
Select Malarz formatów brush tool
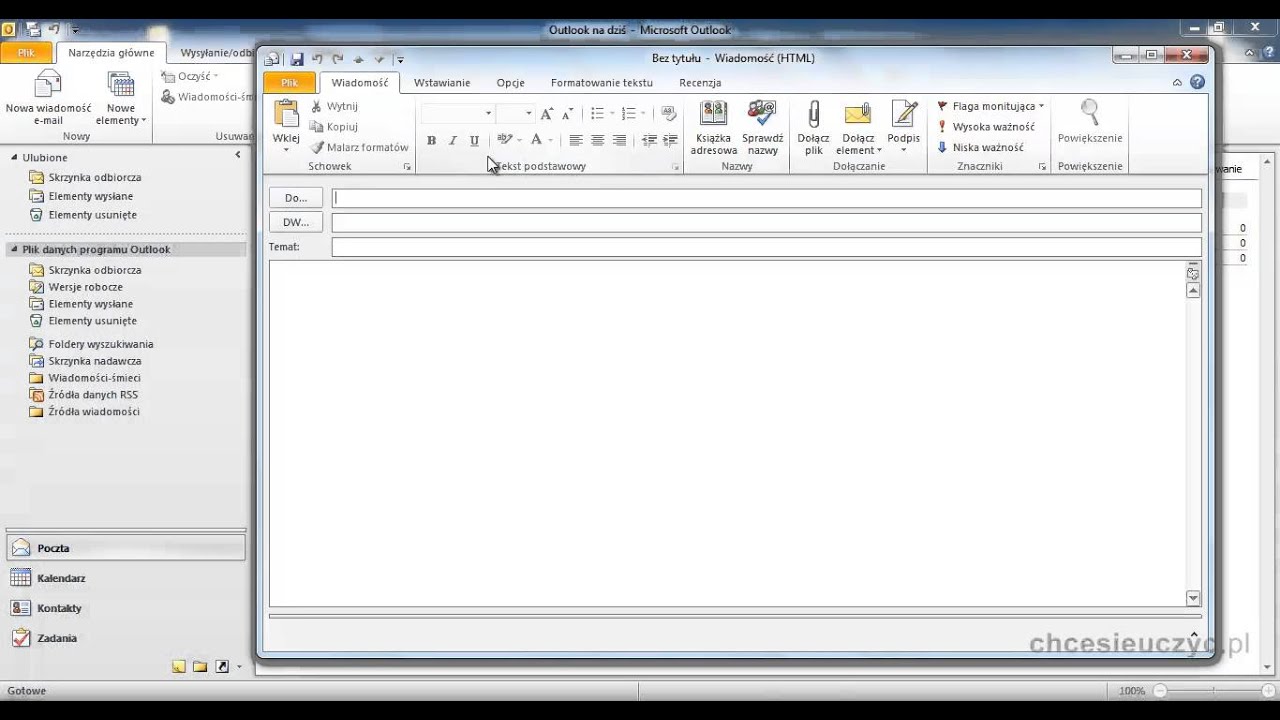point(360,148)
